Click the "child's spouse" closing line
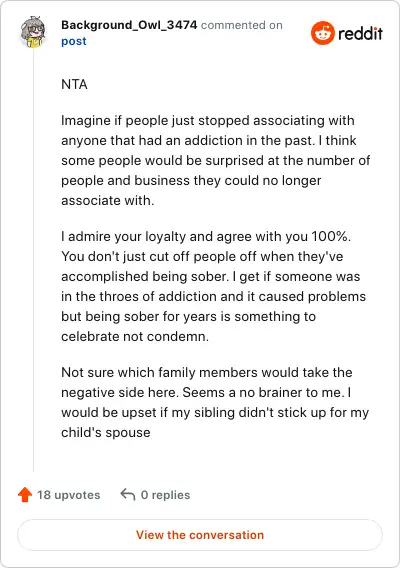The image size is (400, 568). pyautogui.click(x=106, y=433)
